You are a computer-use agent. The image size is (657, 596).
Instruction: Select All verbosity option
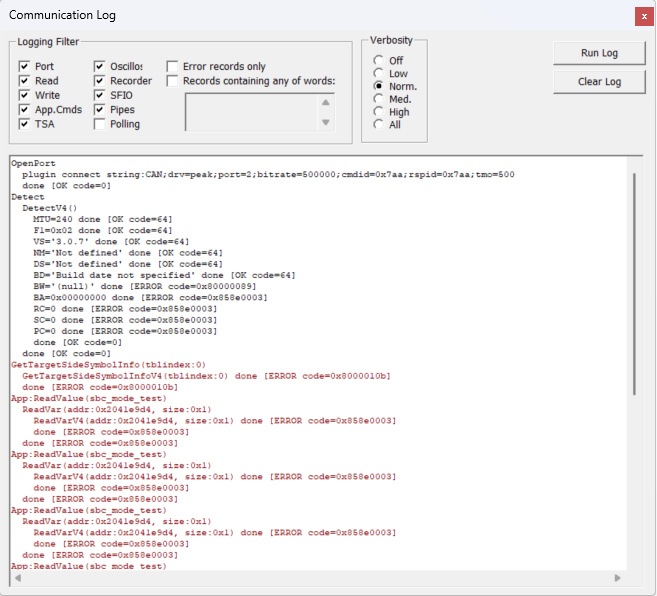pyautogui.click(x=378, y=124)
